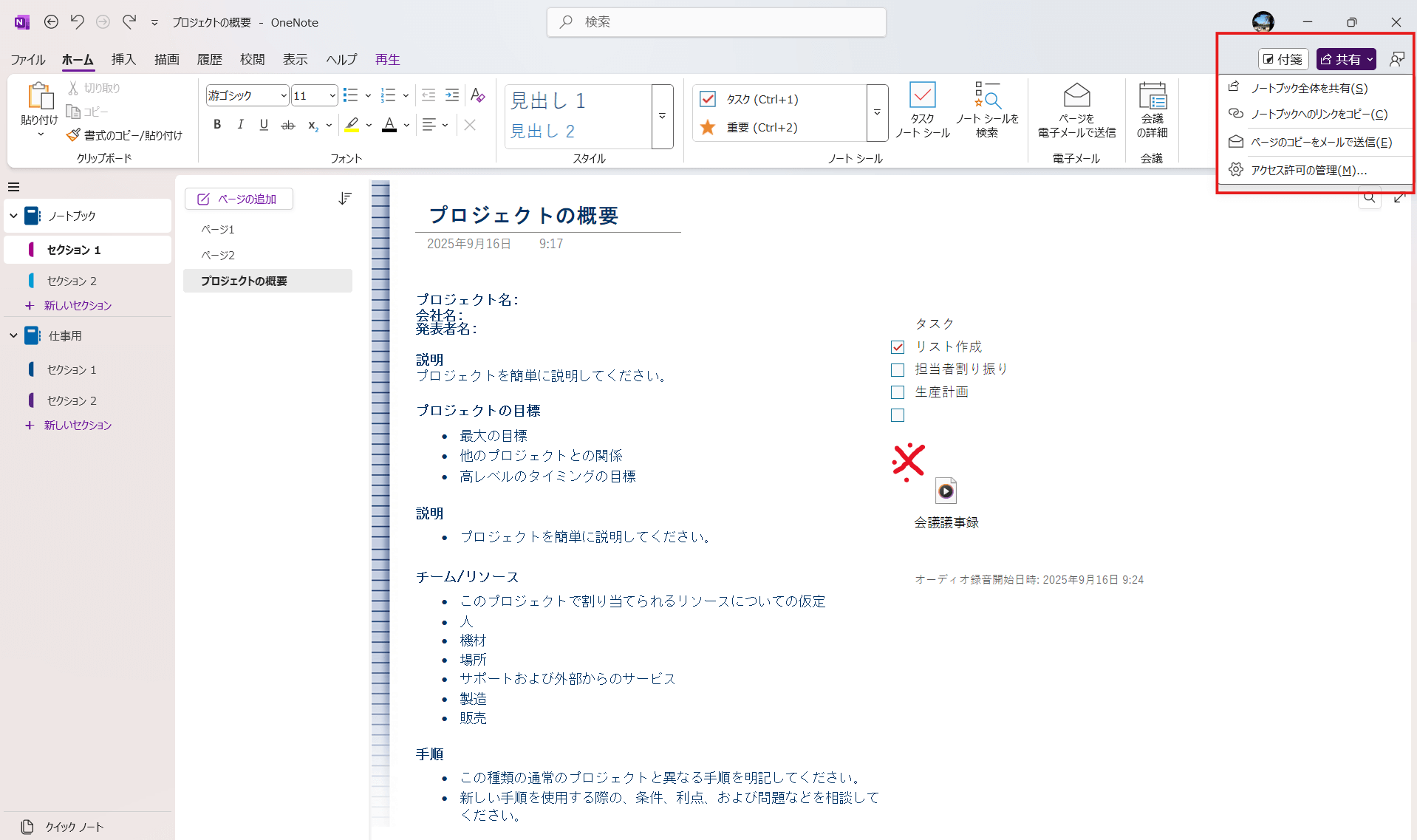Screen dimensions: 1417x840
Task: Click the Bold formatting icon
Action: point(217,125)
